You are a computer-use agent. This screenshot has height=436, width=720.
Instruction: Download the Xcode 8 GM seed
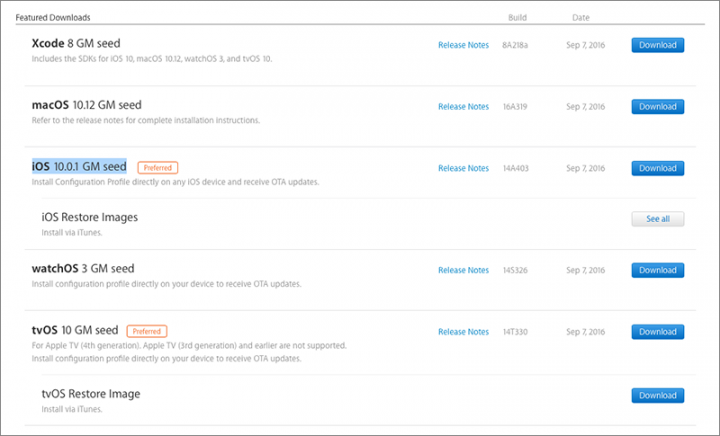coord(658,45)
